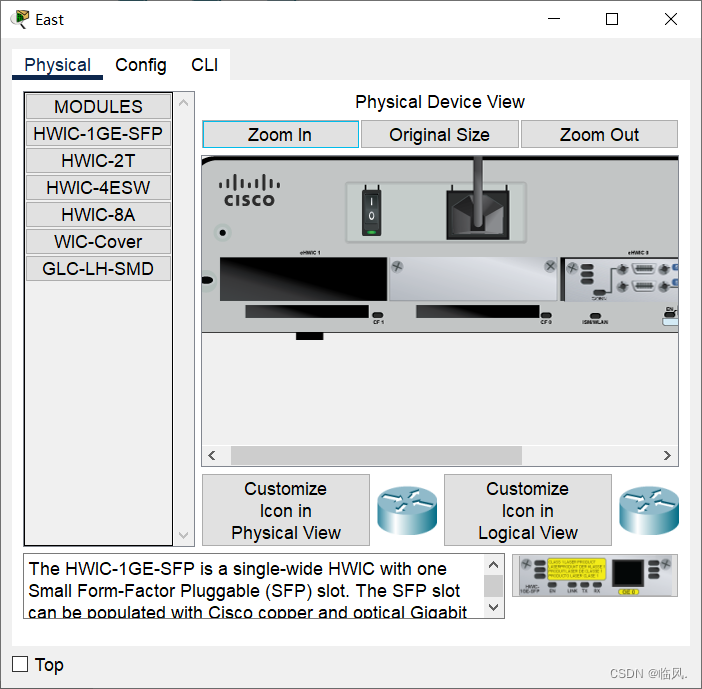
Task: Click the blank cover plate slot
Action: tap(474, 279)
